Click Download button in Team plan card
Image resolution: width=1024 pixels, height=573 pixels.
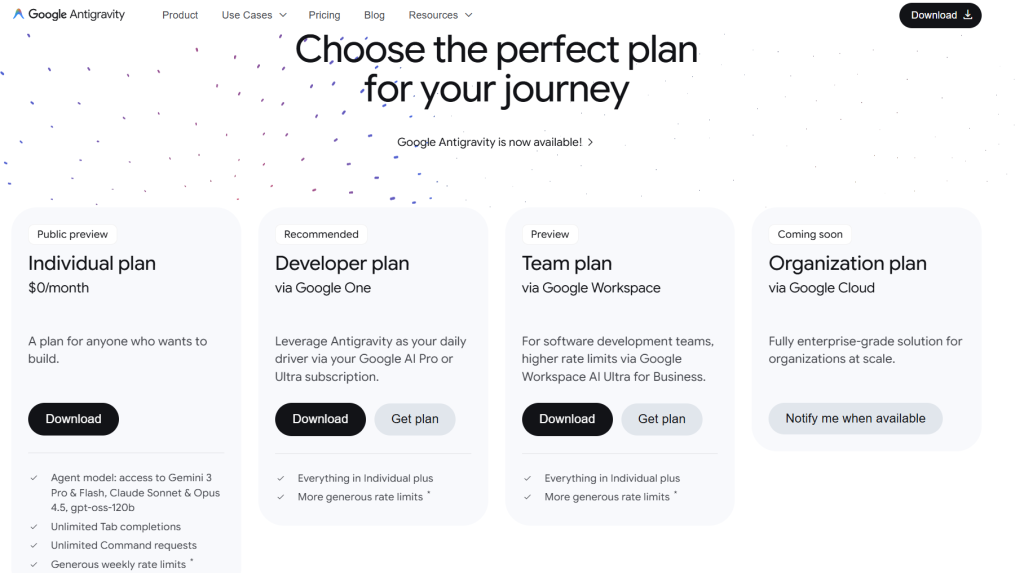(566, 419)
